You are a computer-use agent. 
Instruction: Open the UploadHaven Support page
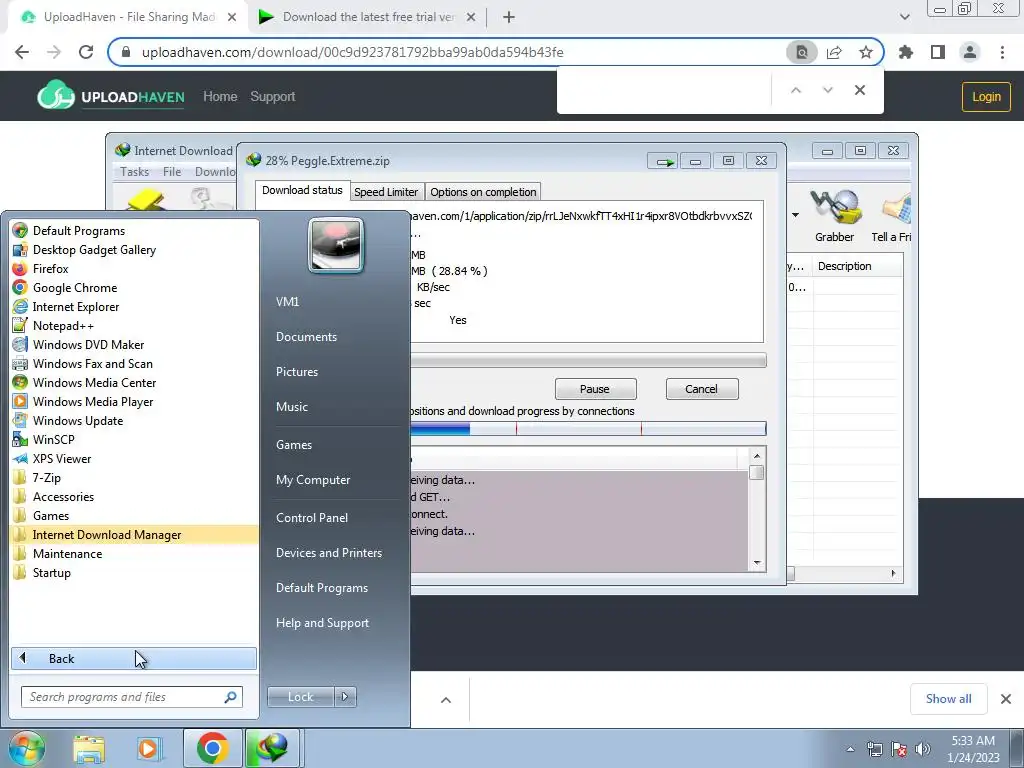click(272, 97)
